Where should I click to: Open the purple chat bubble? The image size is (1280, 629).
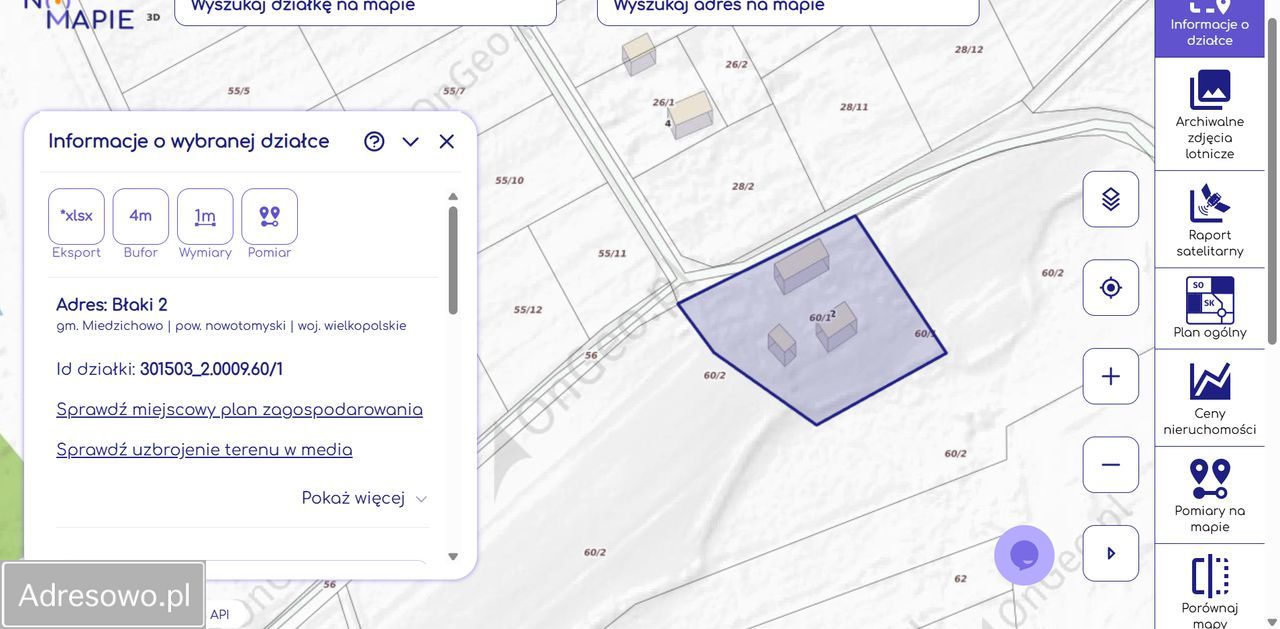(x=1024, y=555)
